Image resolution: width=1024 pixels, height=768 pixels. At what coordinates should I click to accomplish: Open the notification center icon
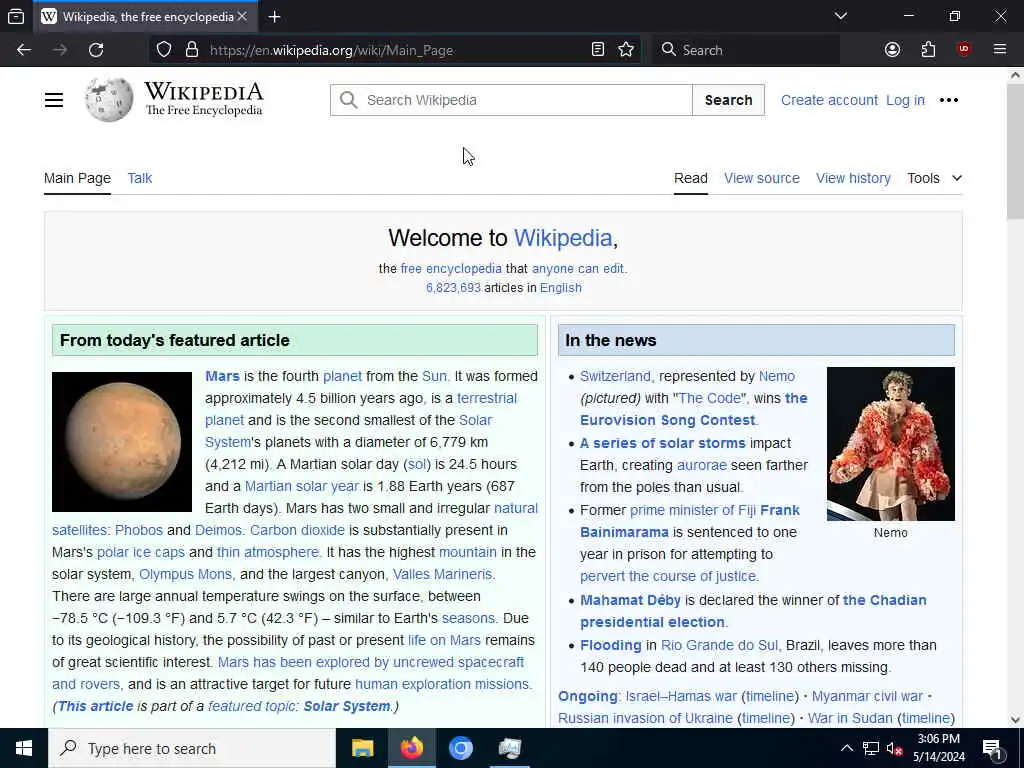[992, 749]
